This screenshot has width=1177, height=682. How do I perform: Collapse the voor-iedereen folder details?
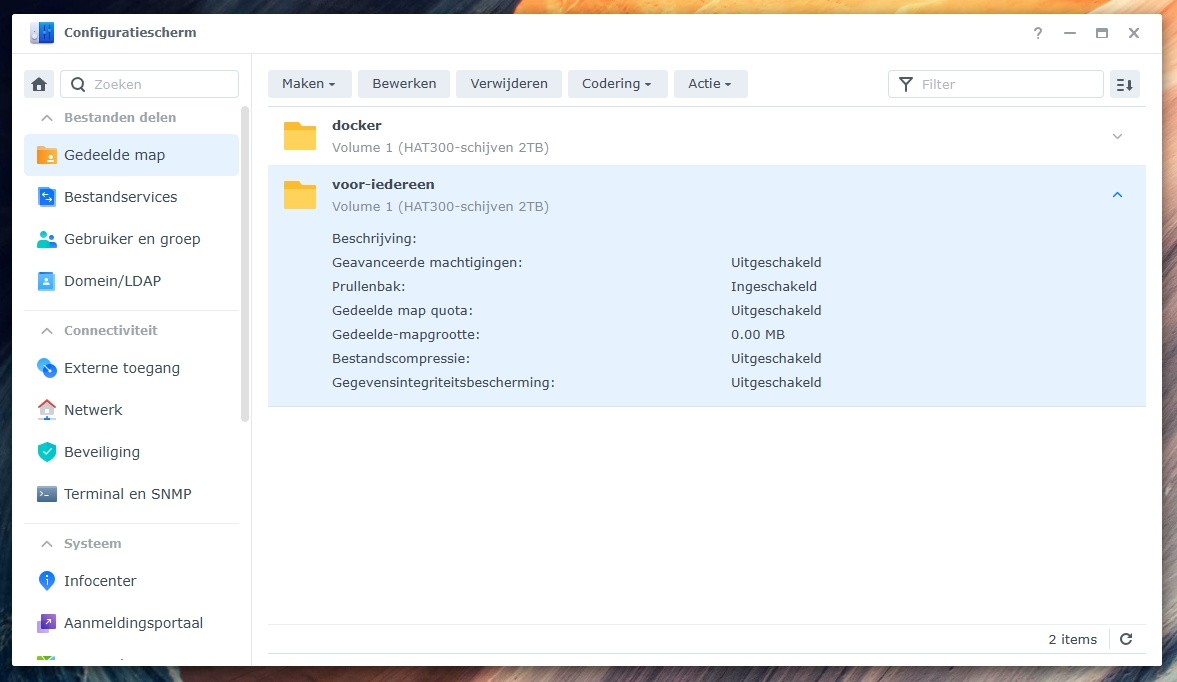[x=1118, y=195]
